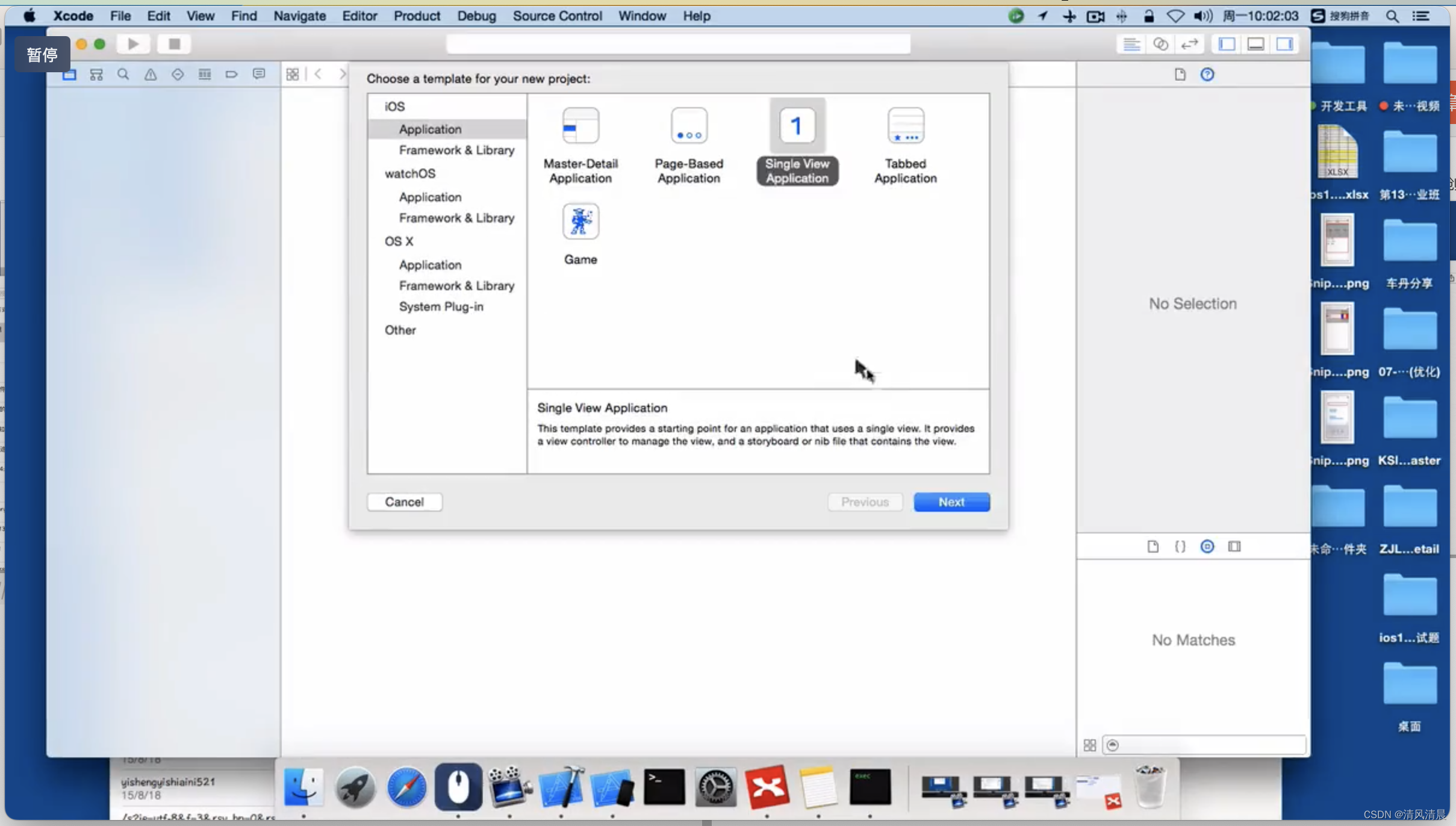The width and height of the screenshot is (1456, 826).
Task: Click the Stop button in toolbar
Action: coord(174,43)
